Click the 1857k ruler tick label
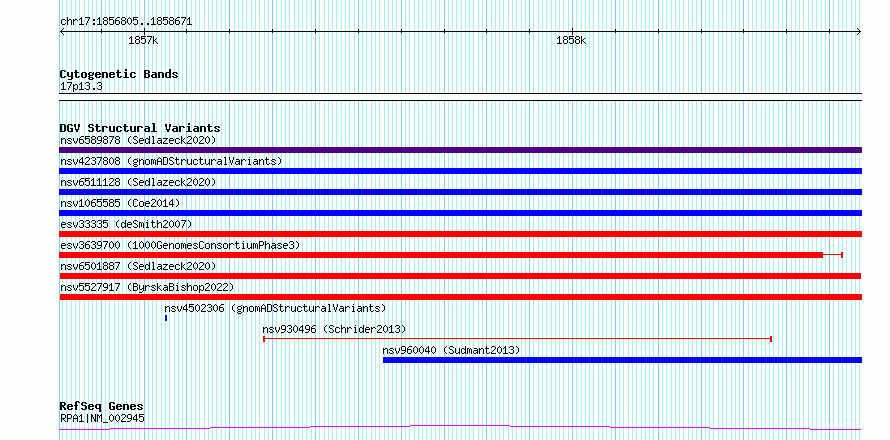 (x=143, y=40)
